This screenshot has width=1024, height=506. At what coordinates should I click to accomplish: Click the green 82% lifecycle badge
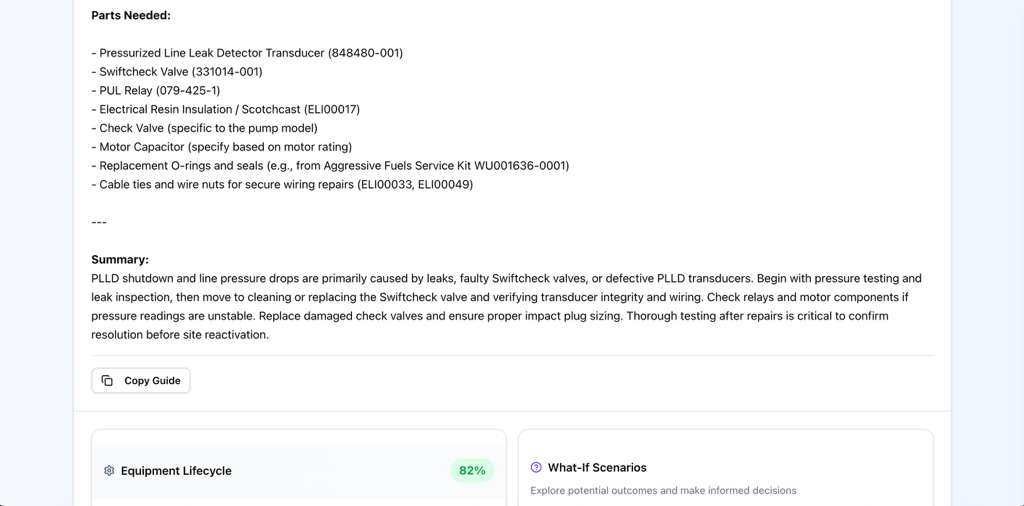[x=472, y=471]
